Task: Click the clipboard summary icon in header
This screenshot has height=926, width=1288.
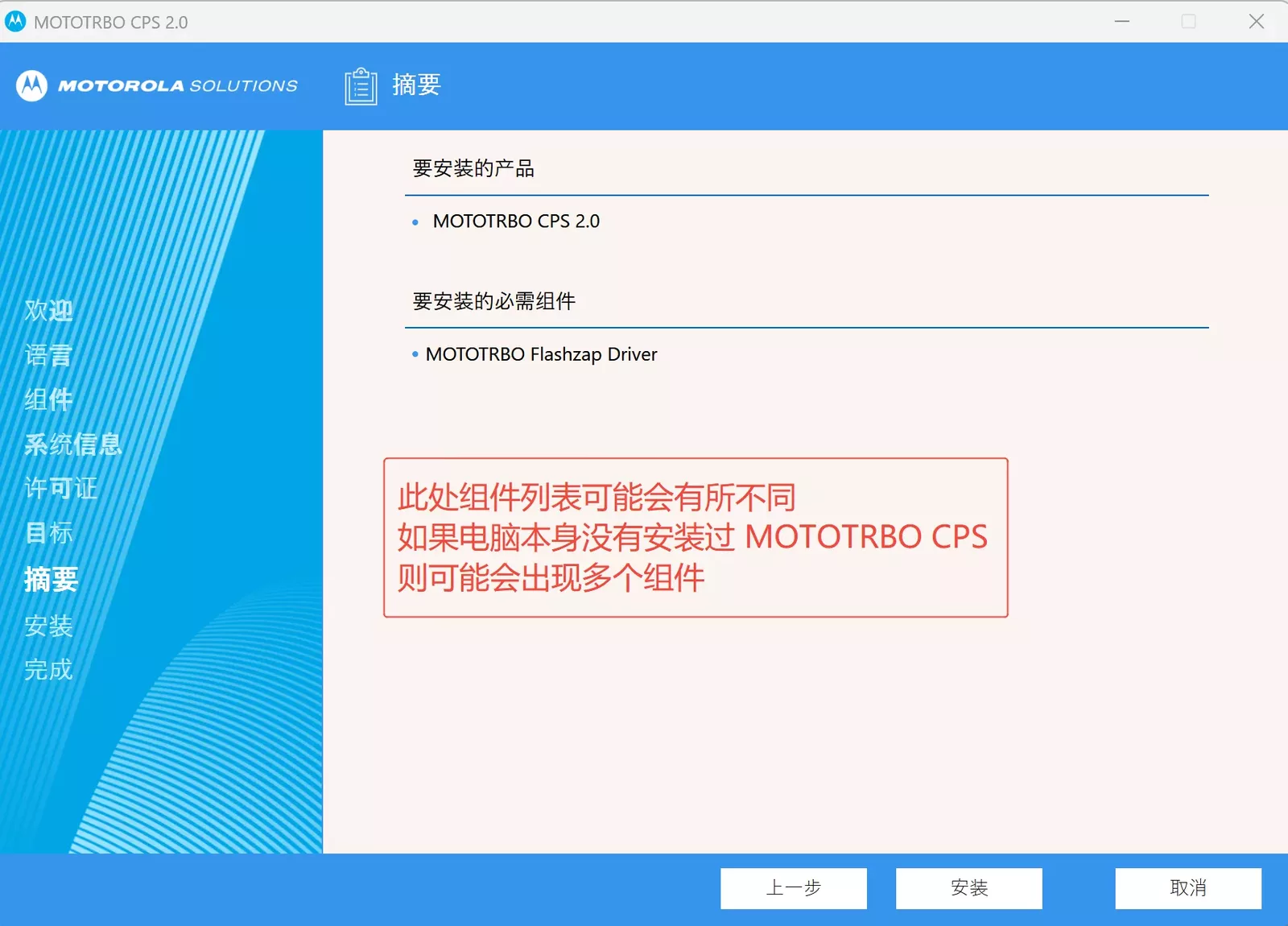Action: (x=361, y=86)
